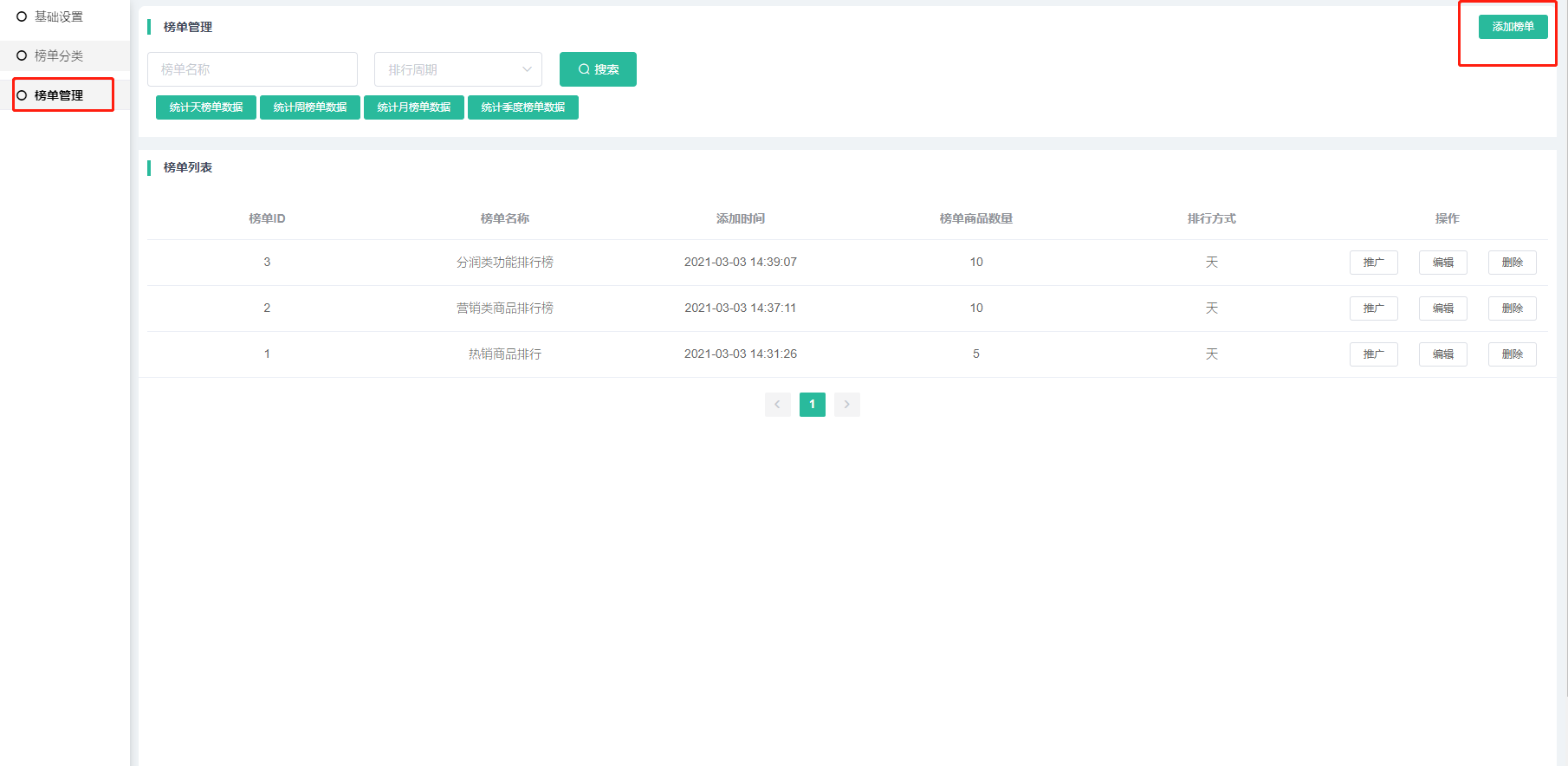
Task: Click 编辑 for 营销类商品排行榜
Action: tap(1443, 308)
